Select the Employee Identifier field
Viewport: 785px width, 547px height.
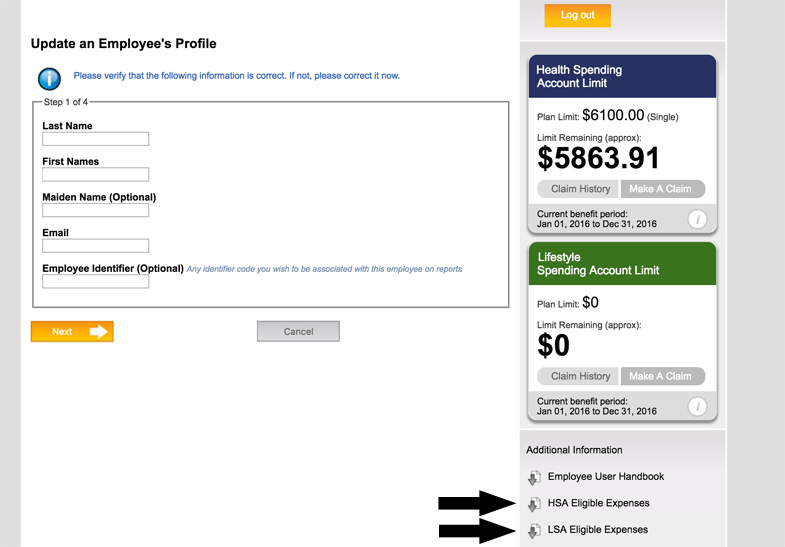click(x=96, y=281)
